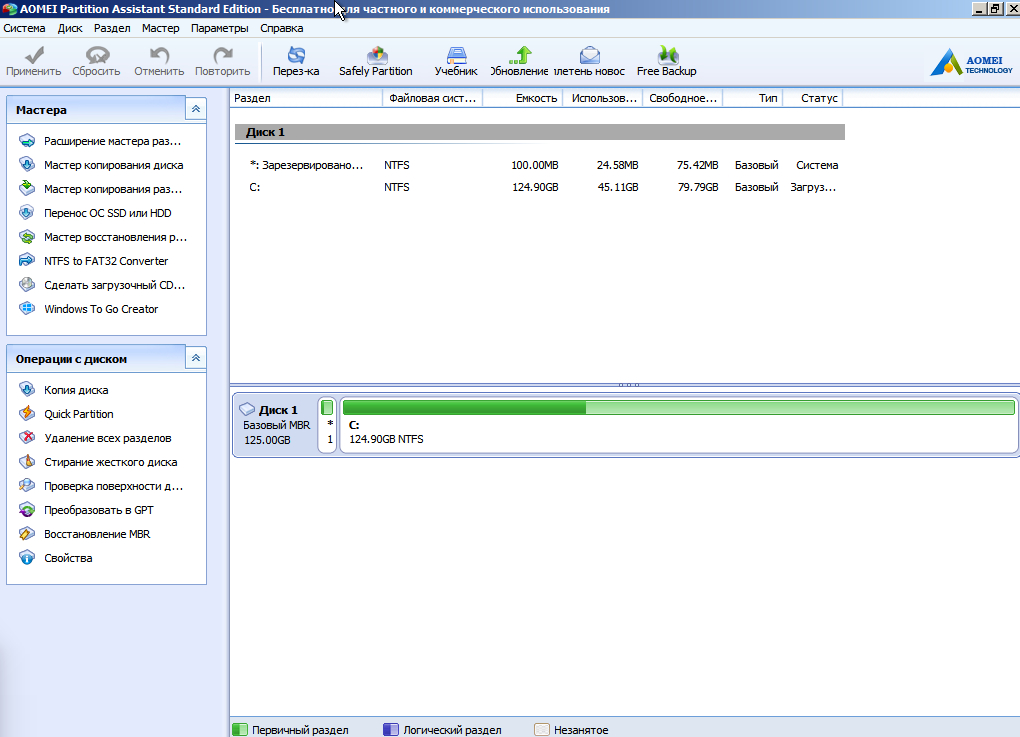This screenshot has width=1020, height=737.
Task: Collapse the Мастера panel
Action: tap(197, 109)
